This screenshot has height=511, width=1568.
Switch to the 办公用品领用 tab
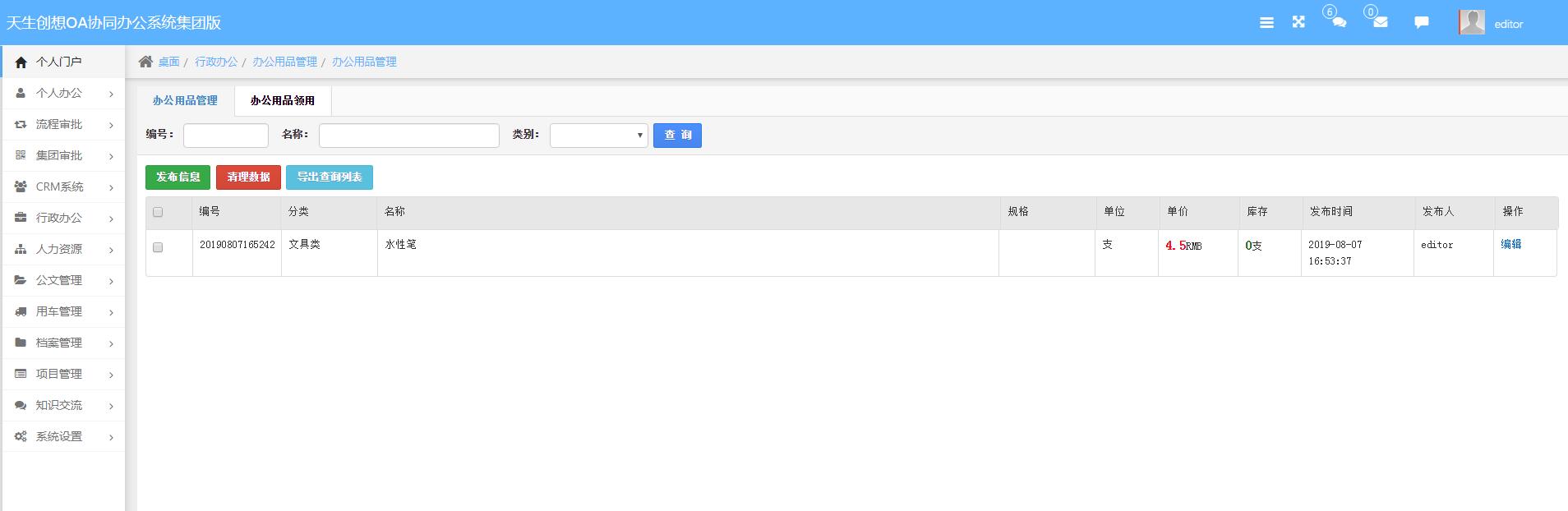tap(283, 100)
